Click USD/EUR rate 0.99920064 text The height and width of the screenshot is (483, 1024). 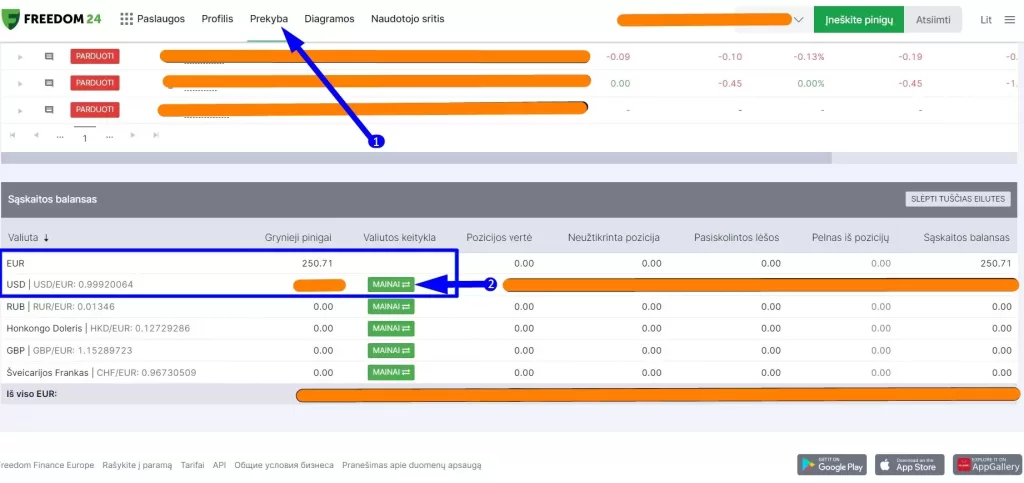point(84,285)
